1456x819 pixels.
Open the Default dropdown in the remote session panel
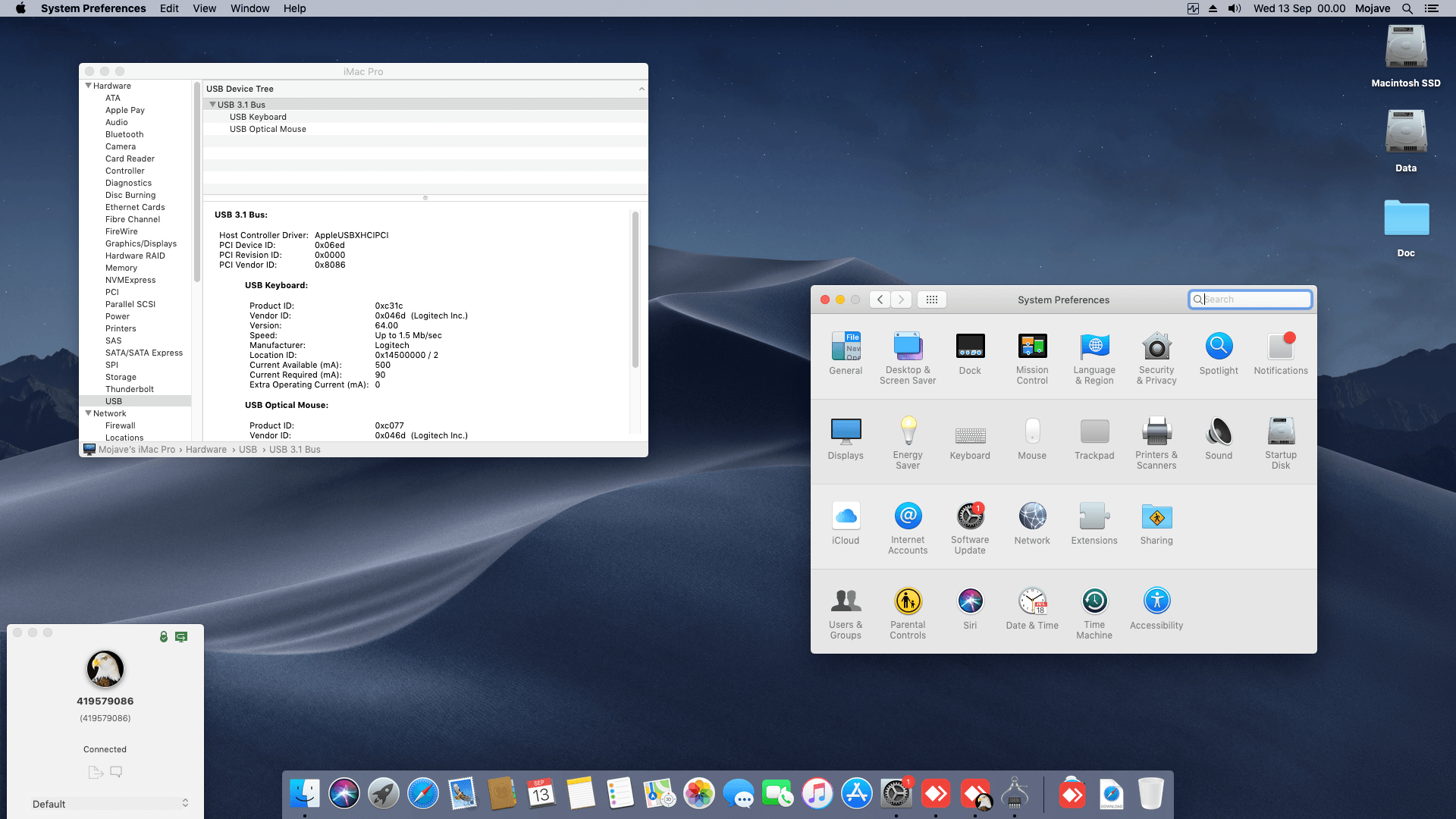pyautogui.click(x=109, y=804)
